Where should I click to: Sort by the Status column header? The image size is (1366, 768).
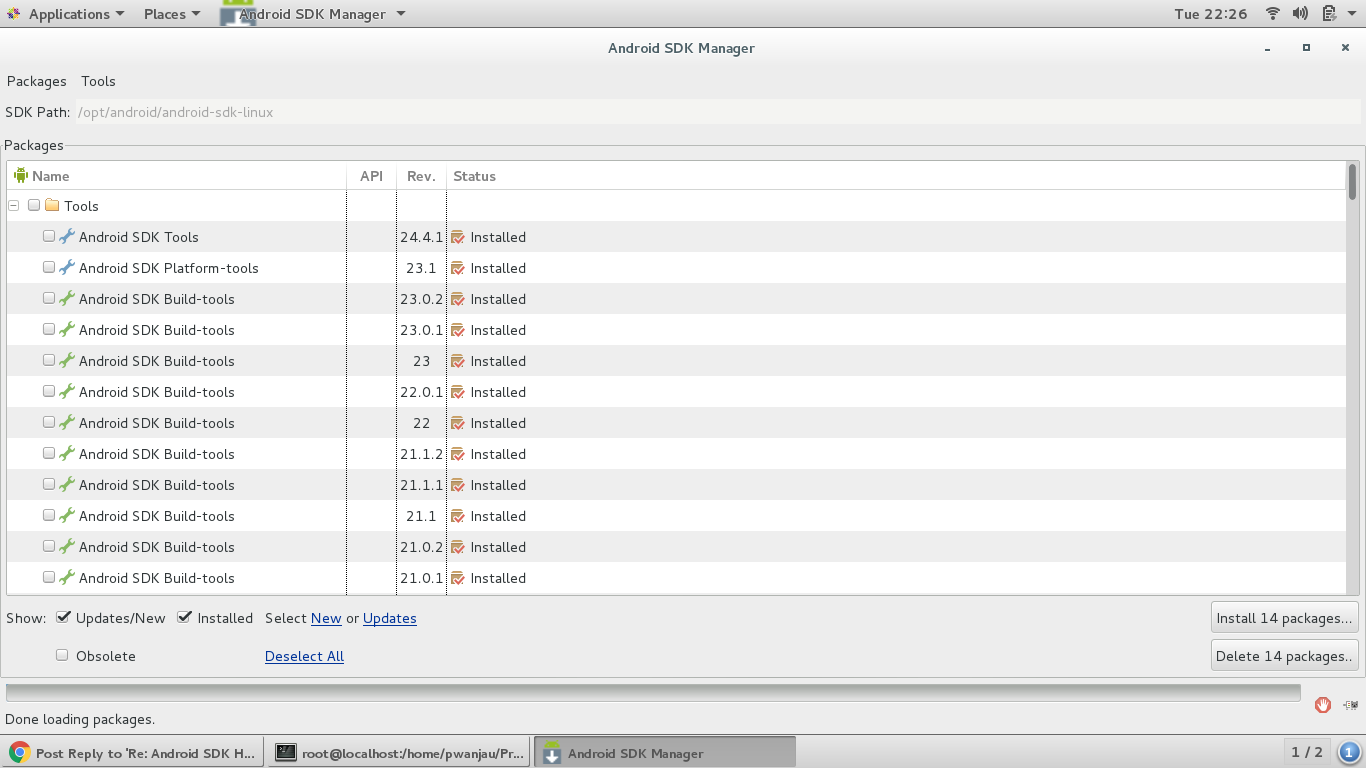pos(896,176)
